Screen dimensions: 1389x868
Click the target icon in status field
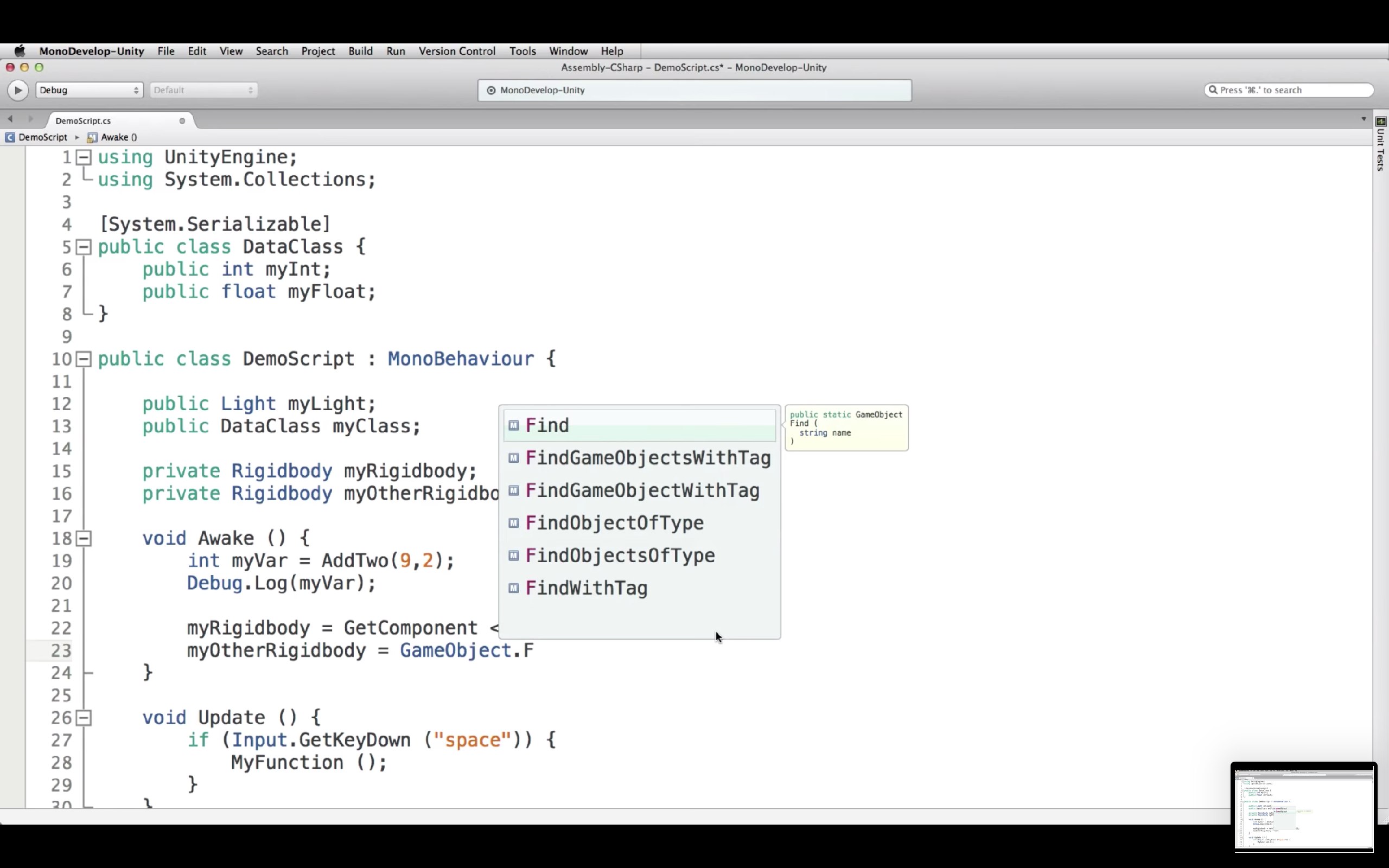(x=490, y=90)
